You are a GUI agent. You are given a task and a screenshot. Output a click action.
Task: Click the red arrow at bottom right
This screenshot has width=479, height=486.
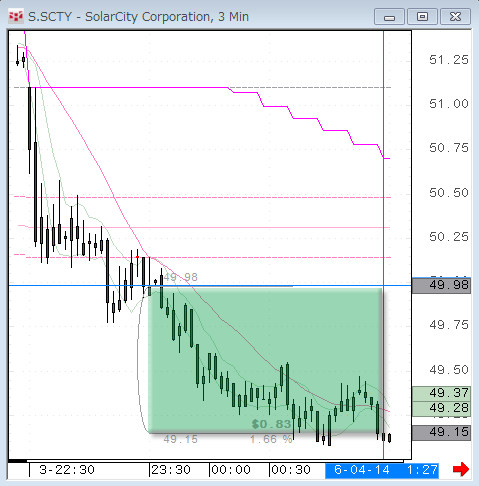tap(461, 470)
